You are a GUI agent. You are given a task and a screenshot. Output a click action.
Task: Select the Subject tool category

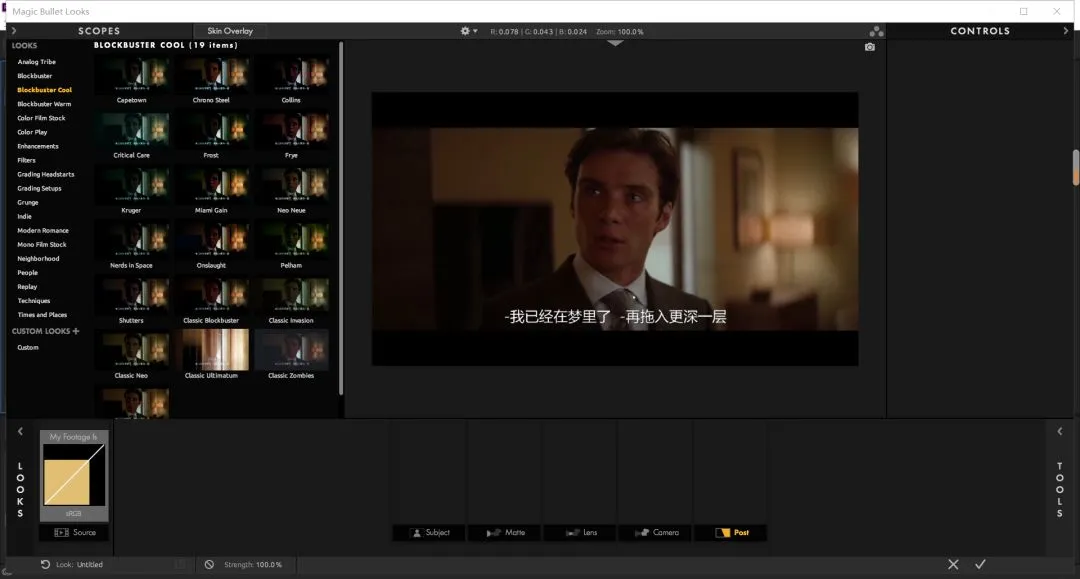[x=429, y=532]
